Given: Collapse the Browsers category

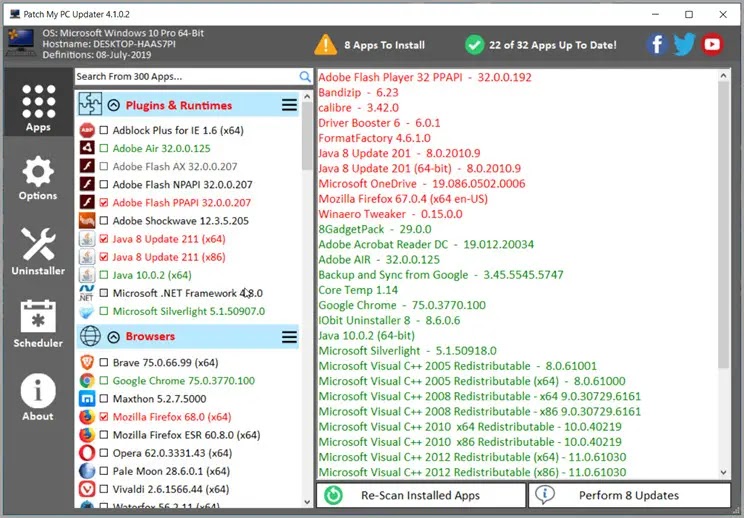Looking at the screenshot, I should click(x=113, y=337).
